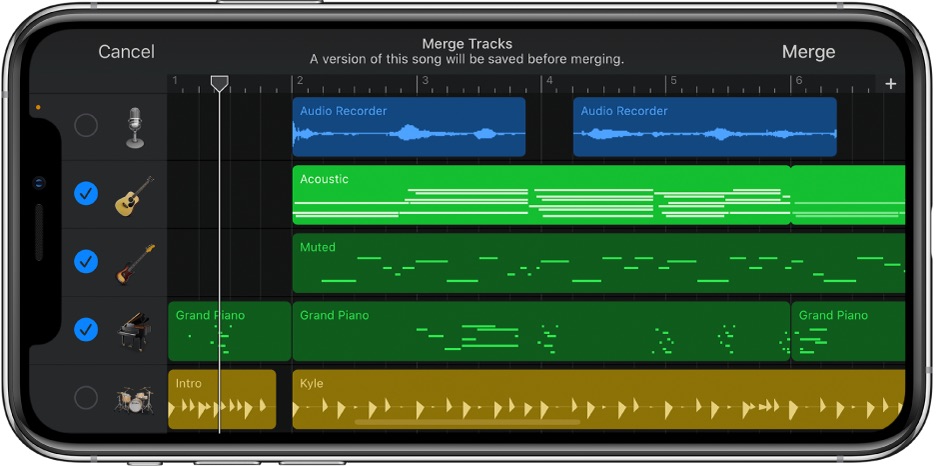This screenshot has height=466, width=936.
Task: Select the Kyle drummer region
Action: point(599,399)
